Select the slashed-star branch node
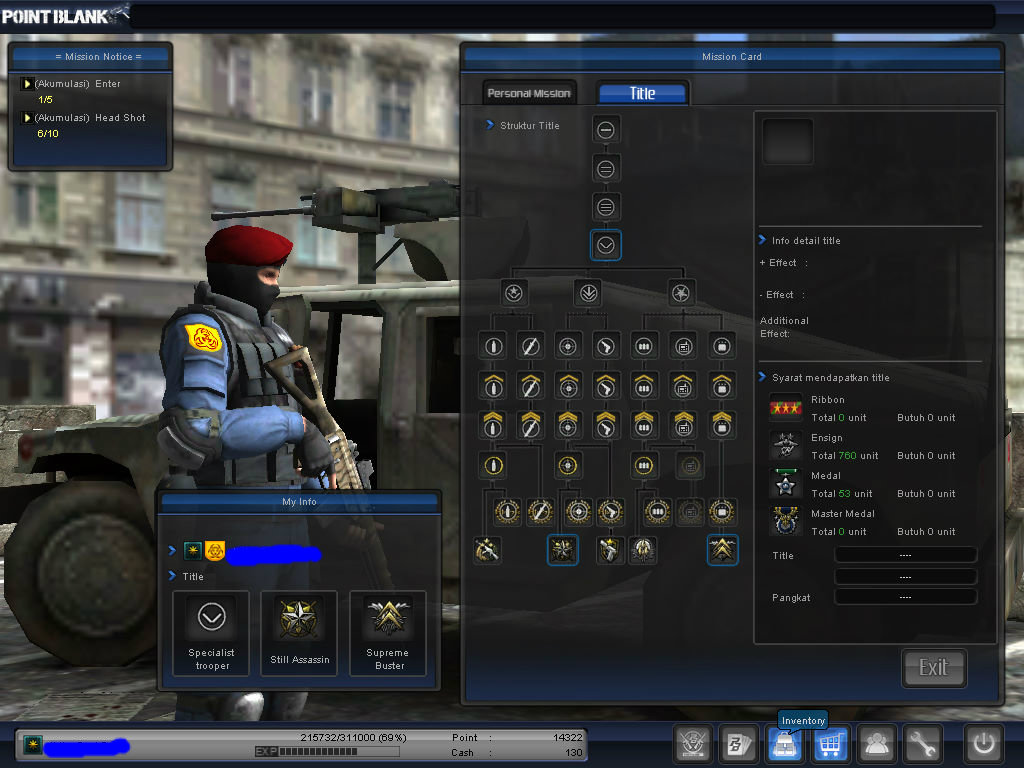The image size is (1024, 768). point(681,293)
